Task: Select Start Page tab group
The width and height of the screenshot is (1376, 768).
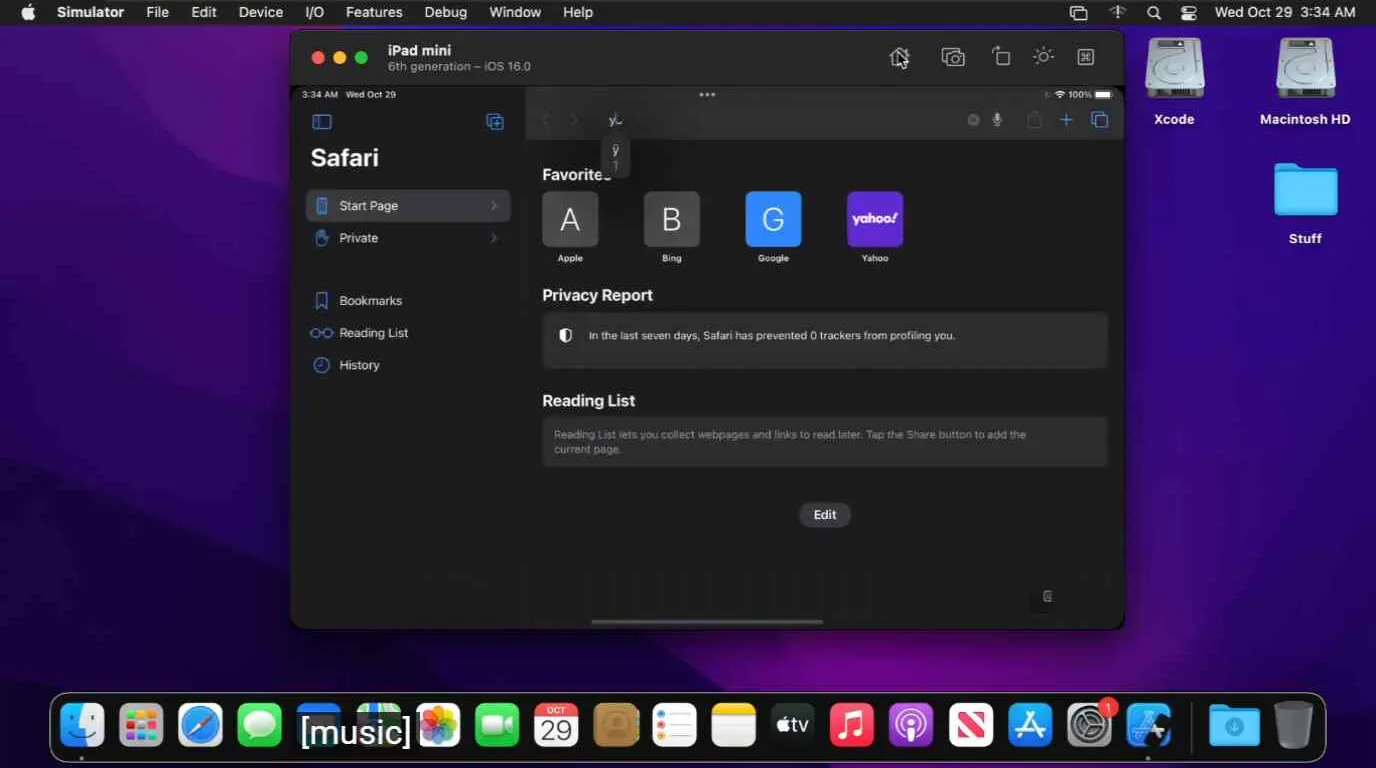Action: click(408, 206)
